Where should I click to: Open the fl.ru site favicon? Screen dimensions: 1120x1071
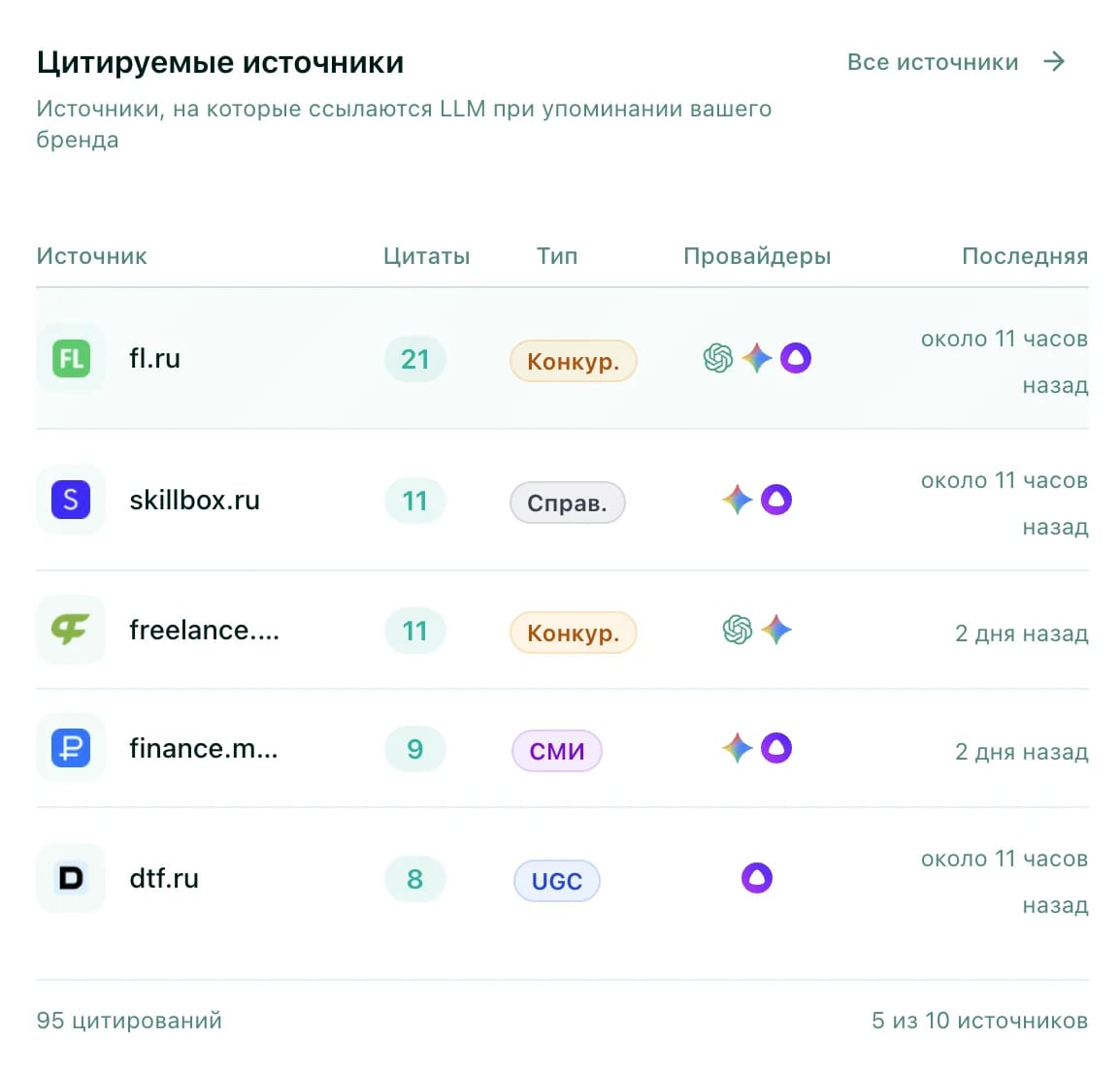click(x=70, y=359)
